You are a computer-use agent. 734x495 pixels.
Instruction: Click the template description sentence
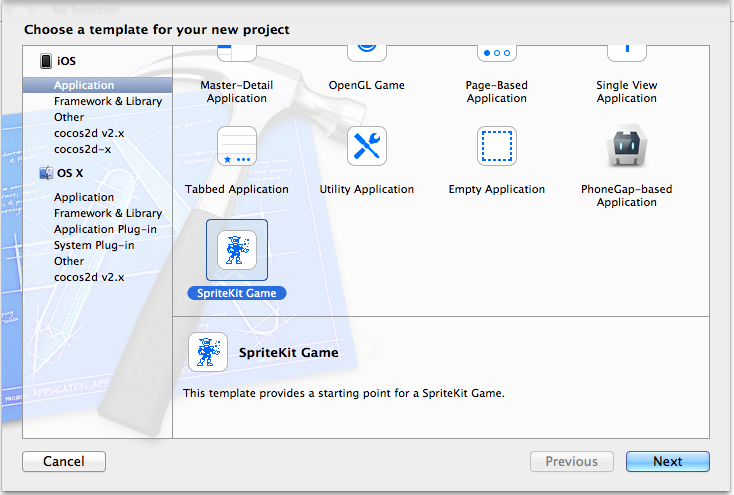[x=344, y=393]
